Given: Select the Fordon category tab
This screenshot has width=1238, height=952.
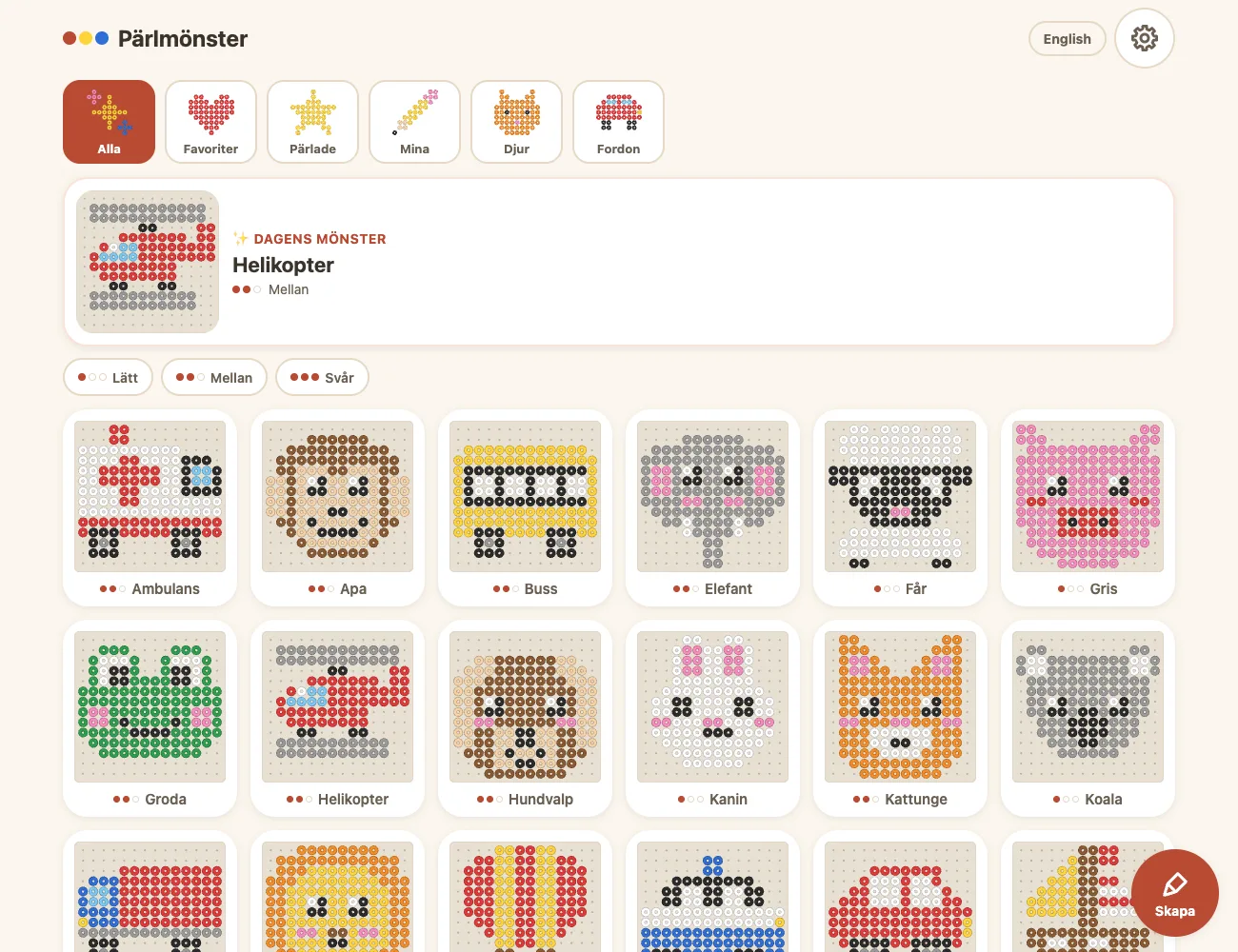Looking at the screenshot, I should [x=618, y=122].
